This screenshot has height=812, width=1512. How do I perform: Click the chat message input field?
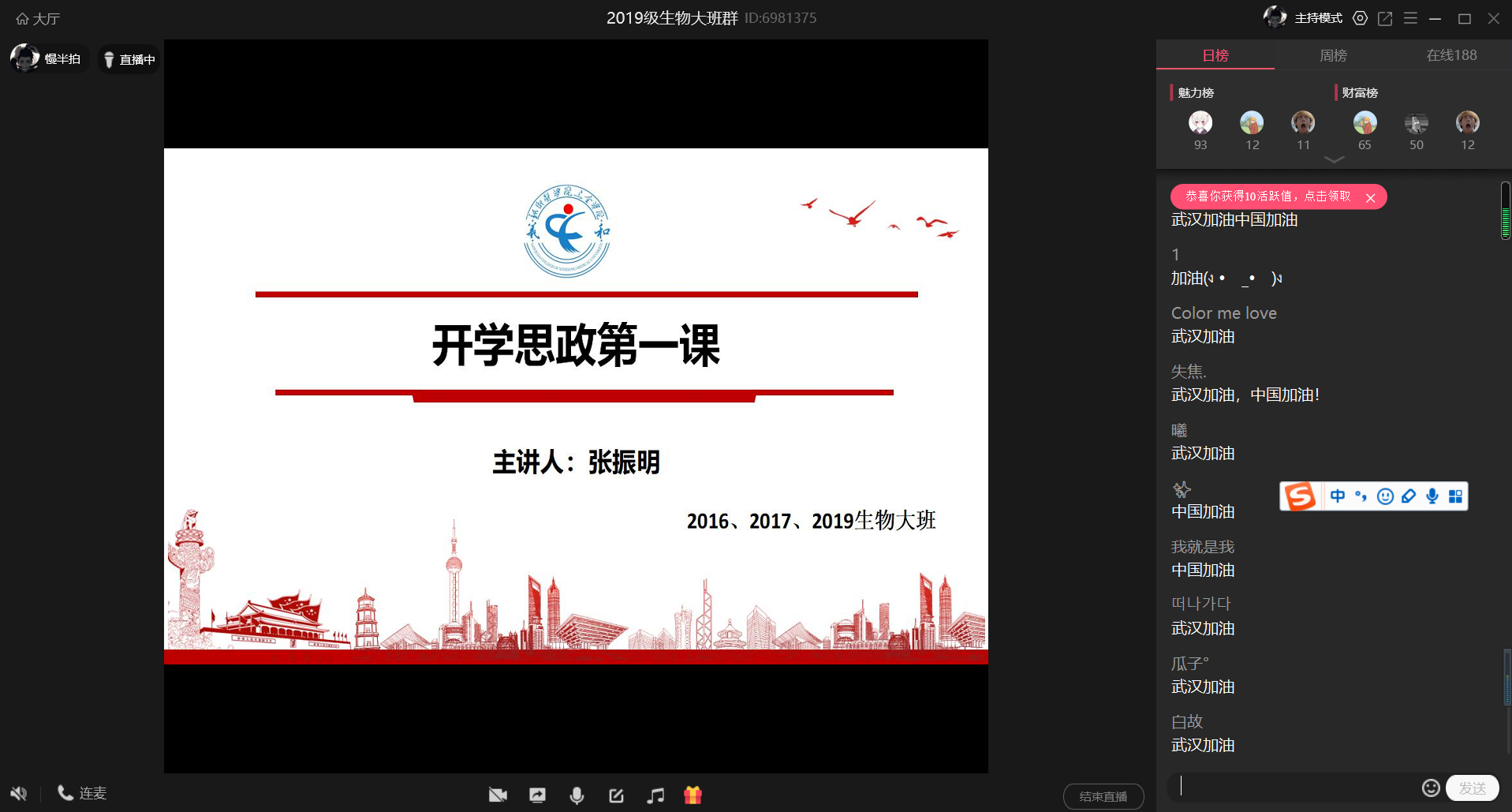[x=1294, y=787]
